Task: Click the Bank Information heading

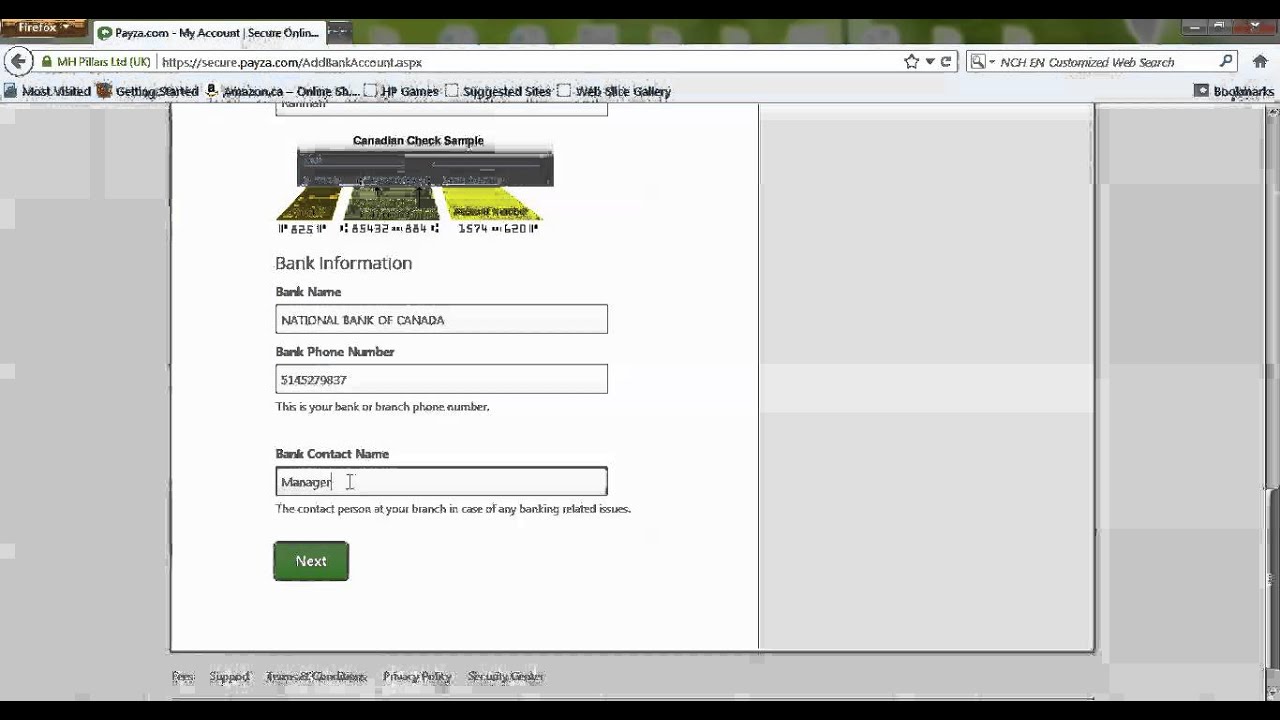Action: [x=343, y=263]
